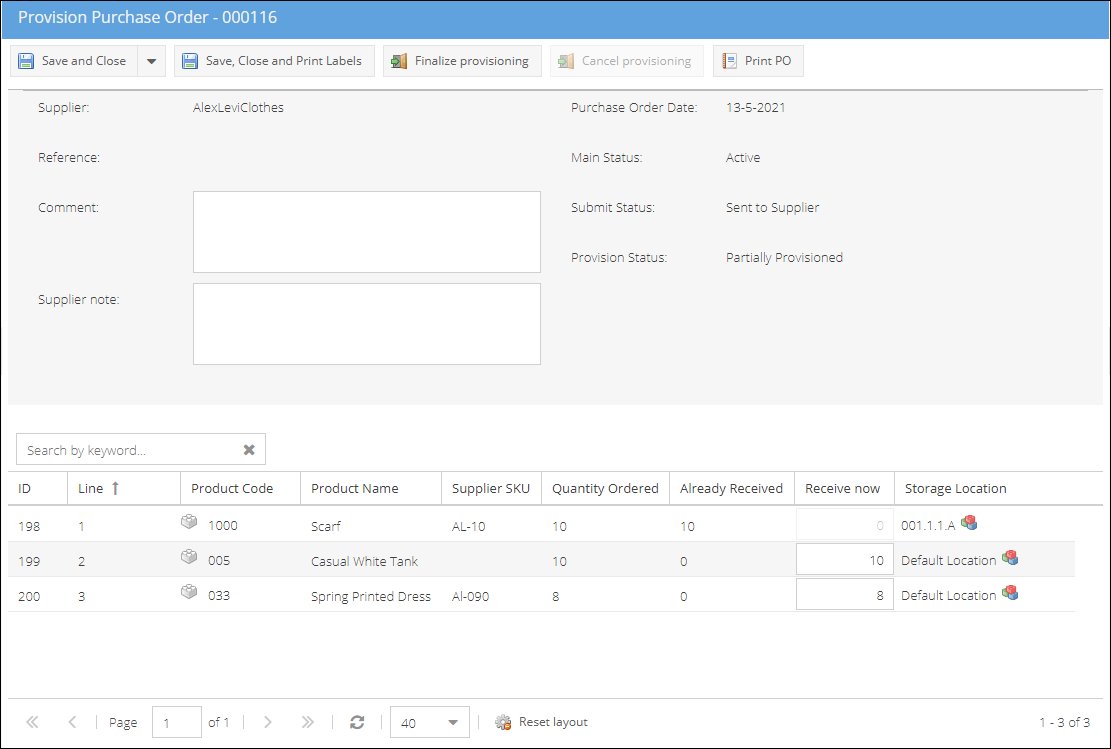Image resolution: width=1111 pixels, height=749 pixels.
Task: Go to the last page
Action: (308, 722)
